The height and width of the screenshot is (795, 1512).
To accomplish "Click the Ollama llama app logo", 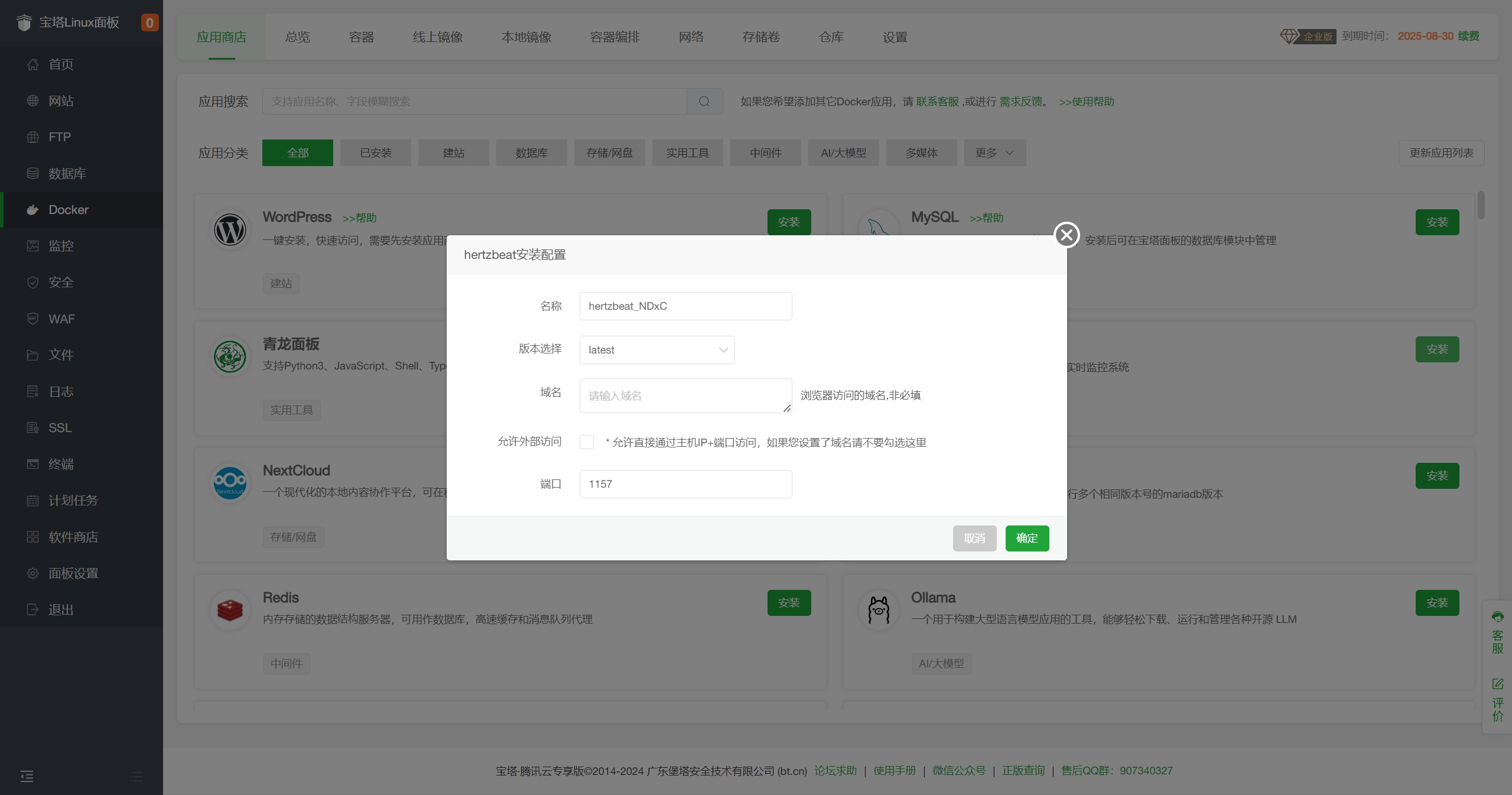I will [x=879, y=611].
